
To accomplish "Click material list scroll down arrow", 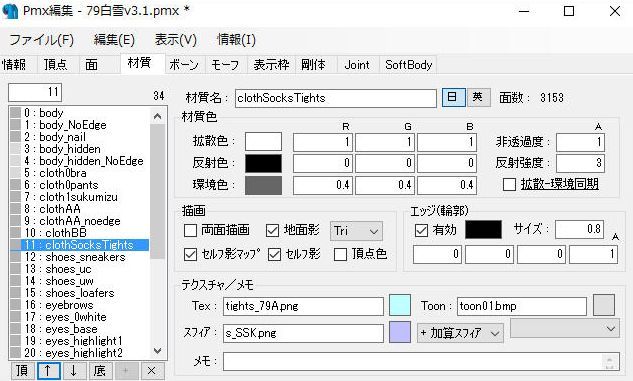I will pyautogui.click(x=158, y=351).
